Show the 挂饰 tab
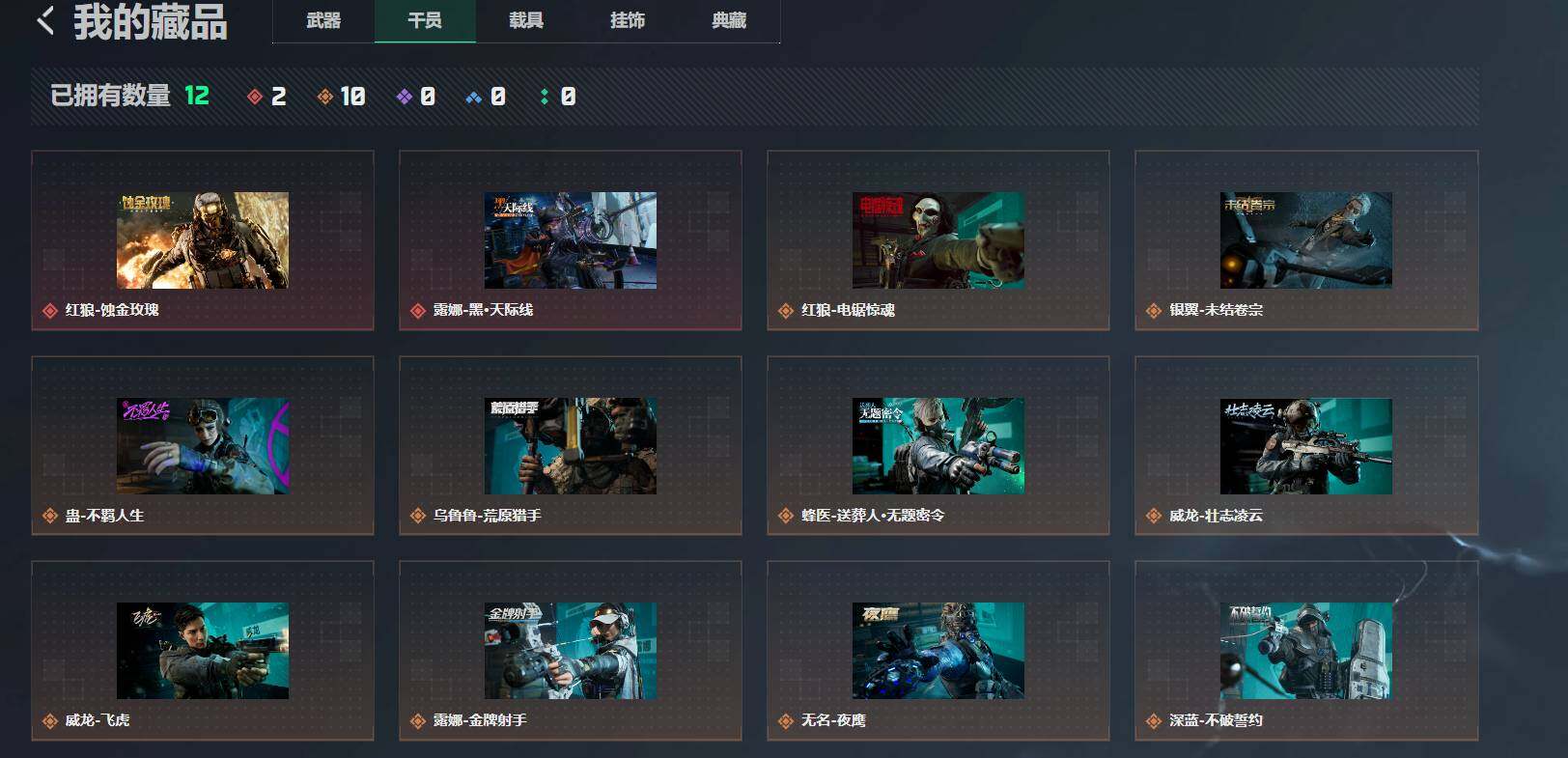The image size is (1568, 758). [x=628, y=20]
